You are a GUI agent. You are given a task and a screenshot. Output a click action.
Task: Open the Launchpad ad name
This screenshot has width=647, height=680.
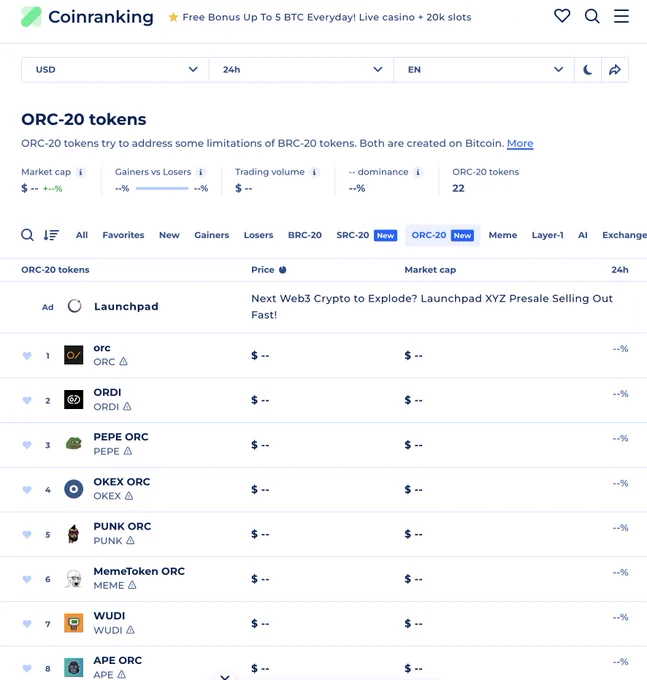(126, 307)
